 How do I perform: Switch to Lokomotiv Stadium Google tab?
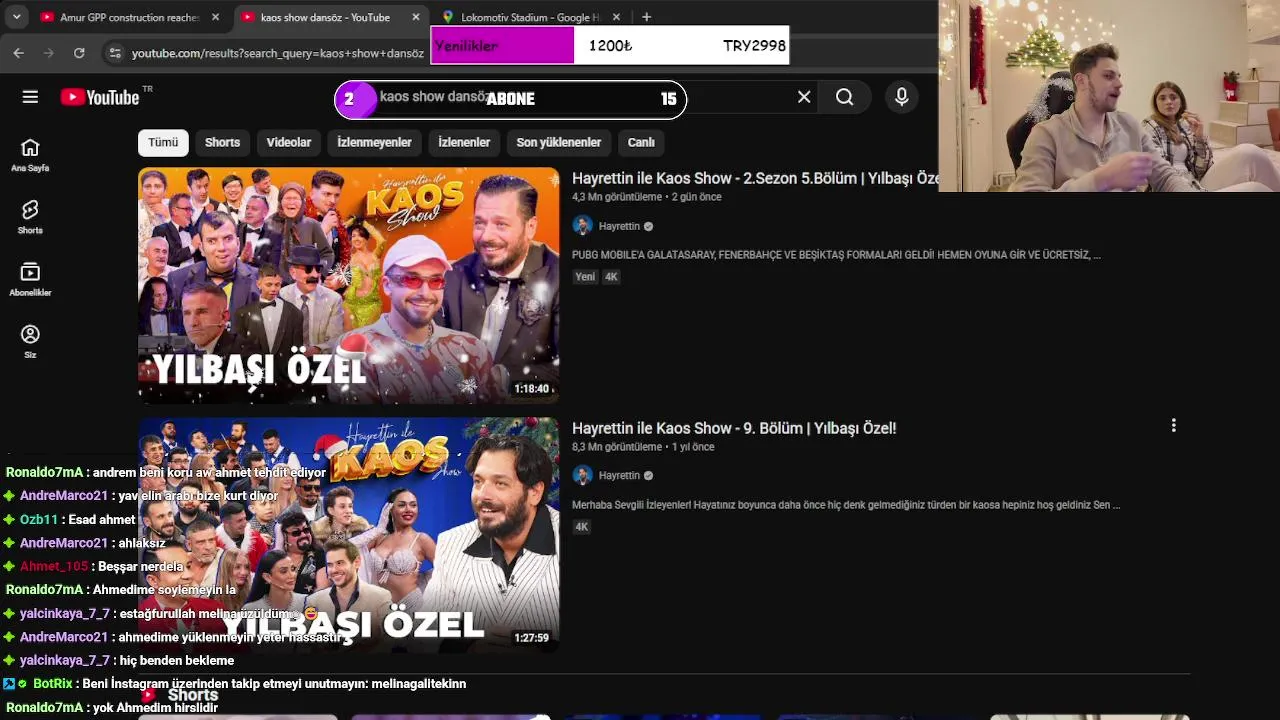click(x=530, y=17)
